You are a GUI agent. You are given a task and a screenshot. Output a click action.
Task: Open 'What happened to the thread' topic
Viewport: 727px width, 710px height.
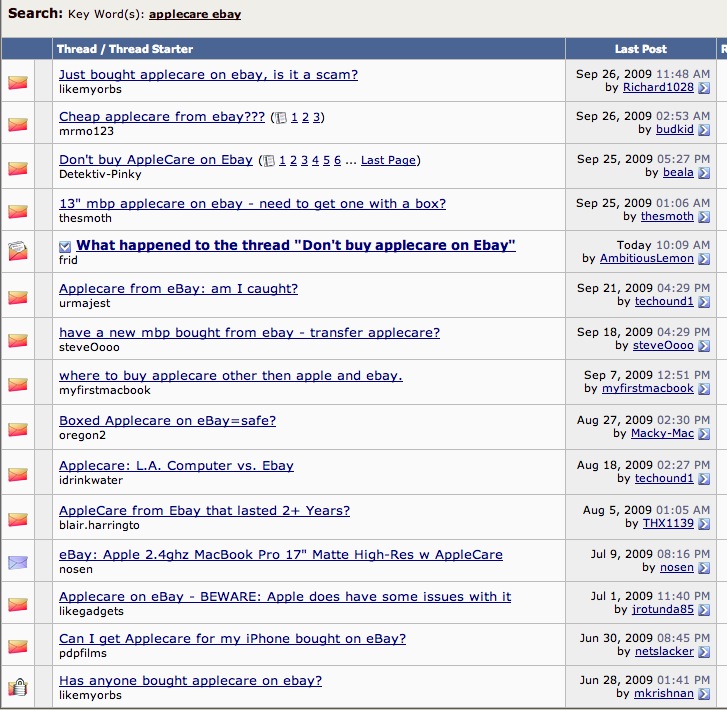point(296,245)
